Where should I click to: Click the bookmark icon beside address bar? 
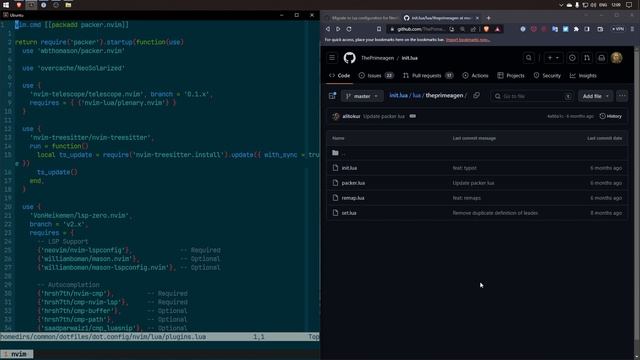click(x=379, y=29)
